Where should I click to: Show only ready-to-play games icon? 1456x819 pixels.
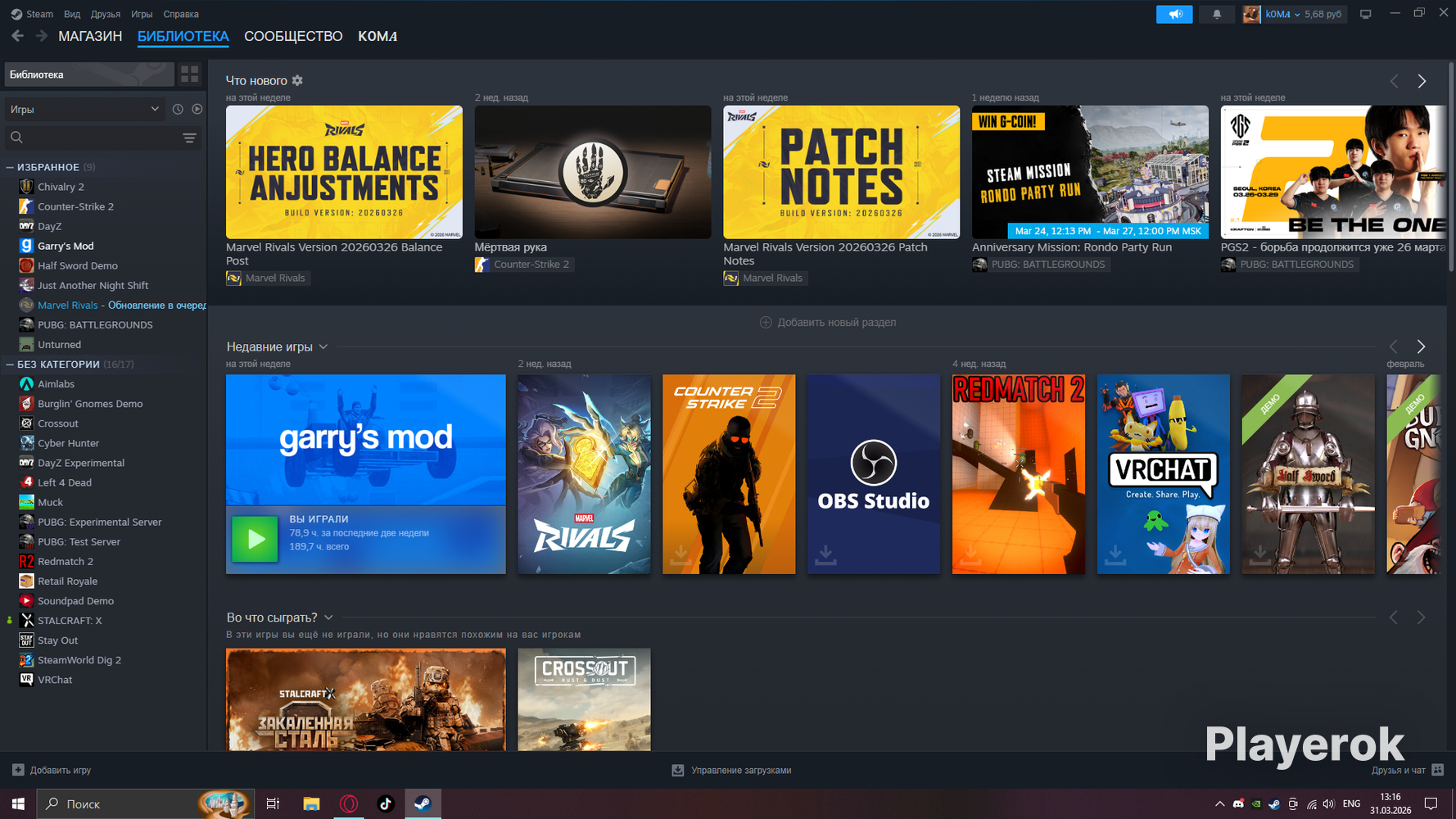[197, 109]
